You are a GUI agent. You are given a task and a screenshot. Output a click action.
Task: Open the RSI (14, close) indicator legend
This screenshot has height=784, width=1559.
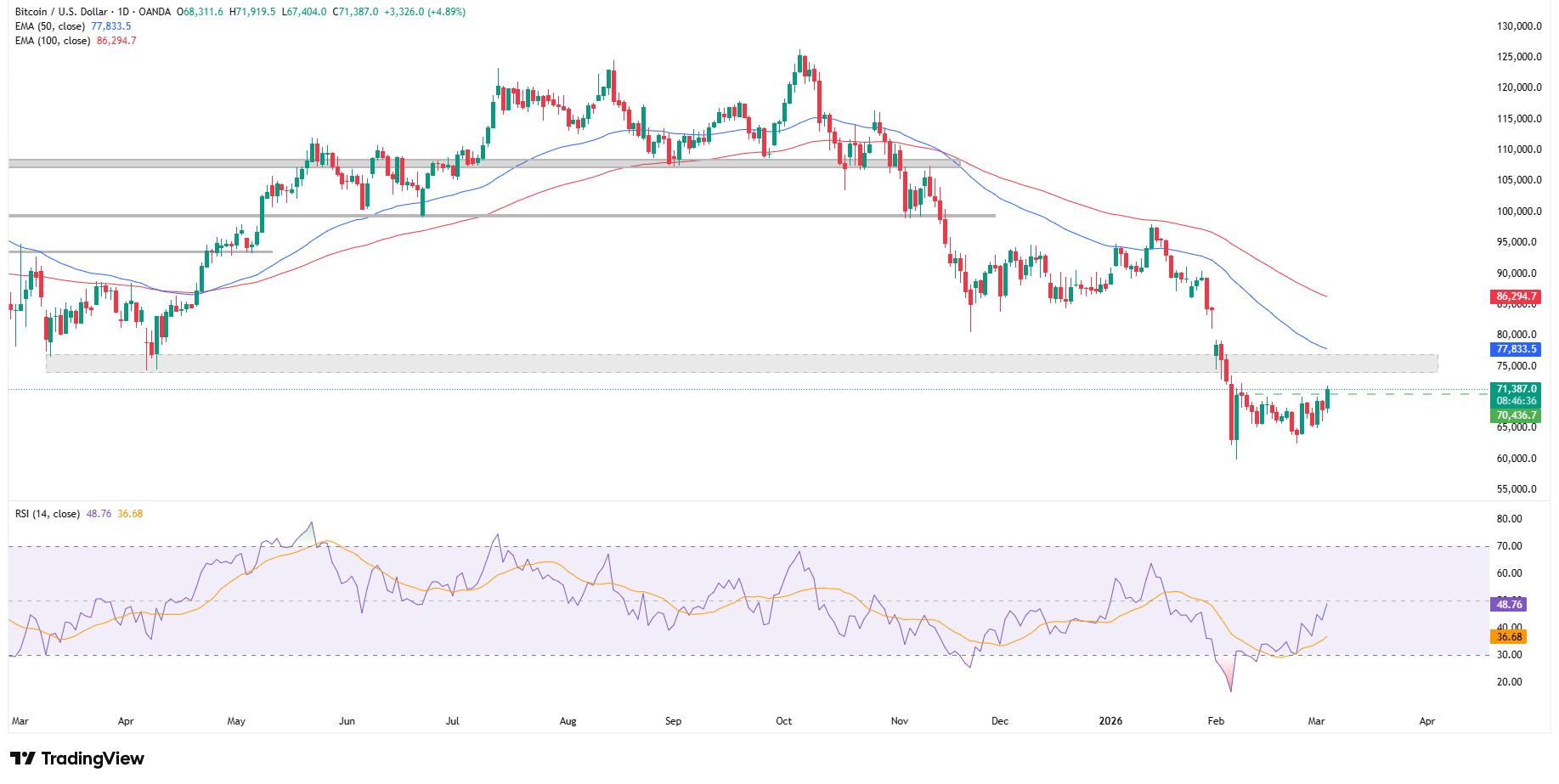(x=48, y=514)
